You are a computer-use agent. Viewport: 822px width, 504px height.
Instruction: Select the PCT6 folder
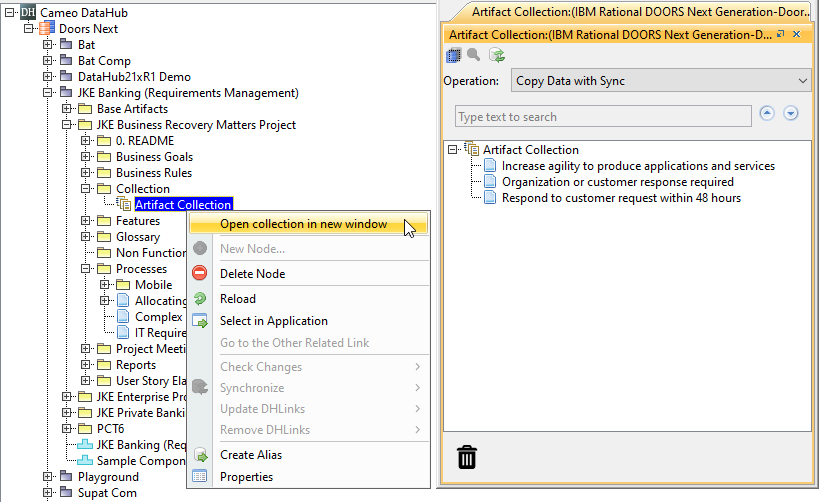click(110, 429)
